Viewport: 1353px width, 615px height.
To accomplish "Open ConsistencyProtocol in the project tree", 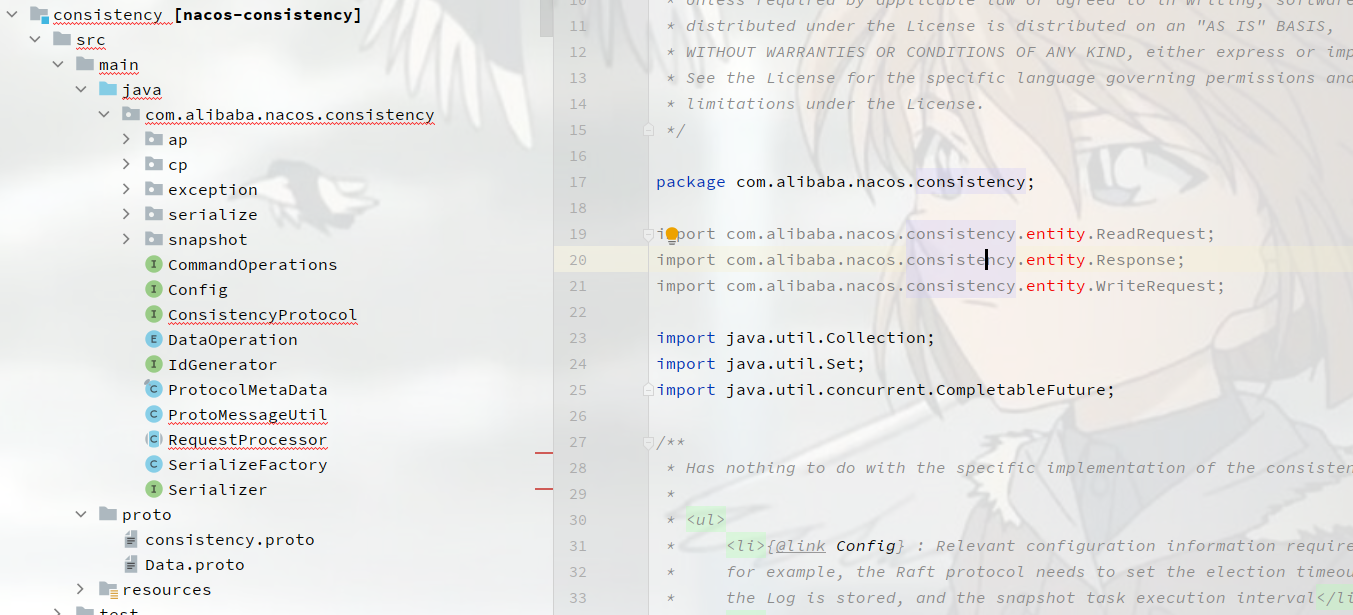I will 262,315.
